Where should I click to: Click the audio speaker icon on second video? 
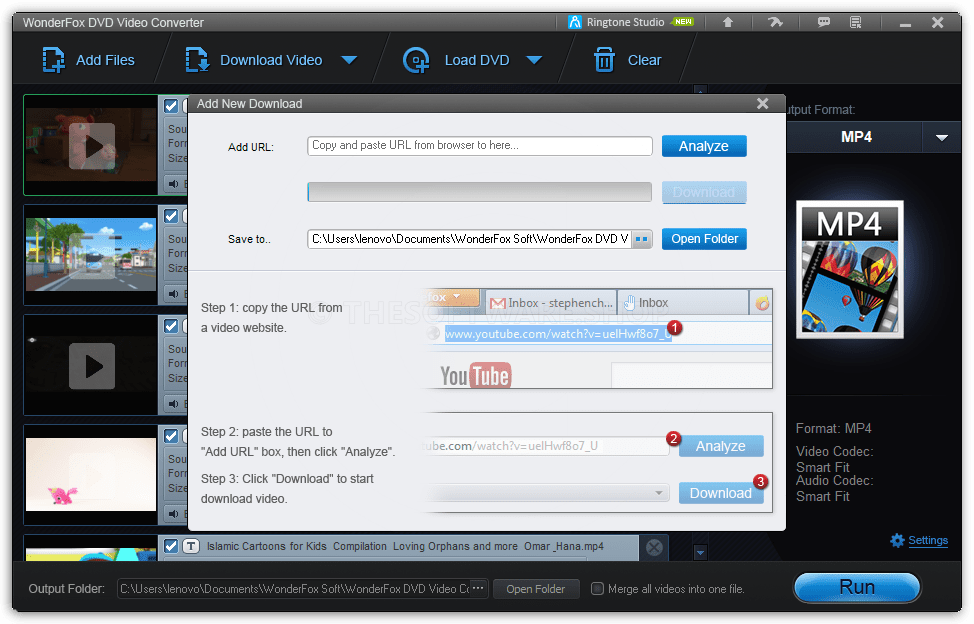173,294
